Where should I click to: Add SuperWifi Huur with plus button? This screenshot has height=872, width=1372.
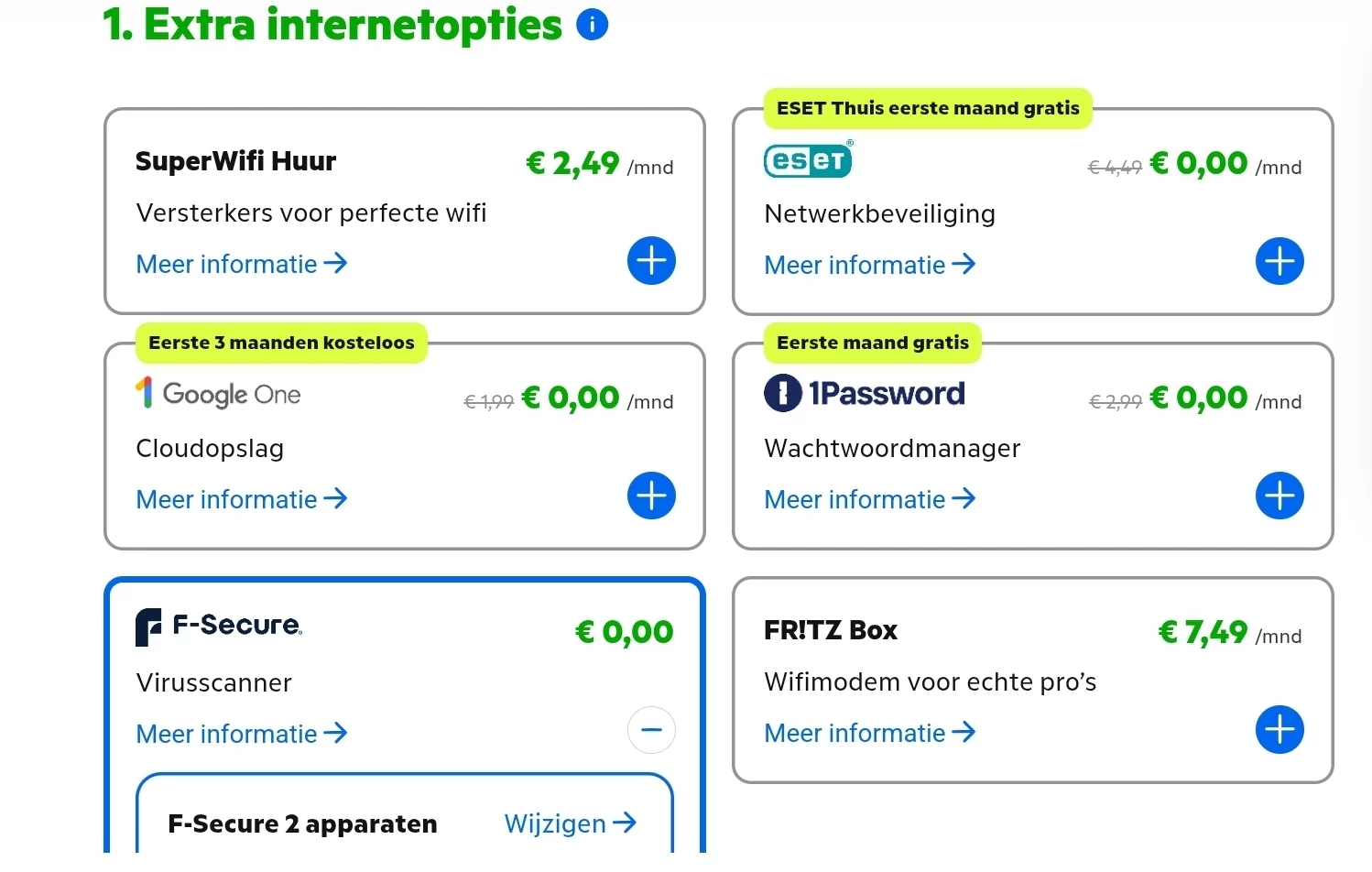click(x=651, y=261)
